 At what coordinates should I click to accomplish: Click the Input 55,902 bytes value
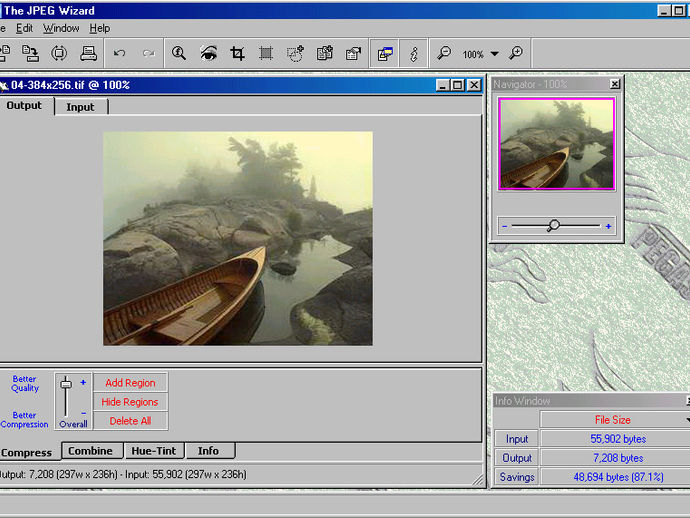618,439
